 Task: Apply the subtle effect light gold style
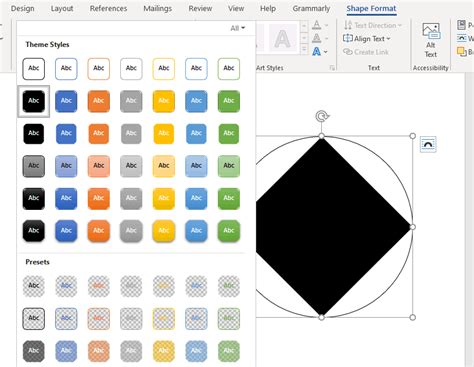click(164, 166)
